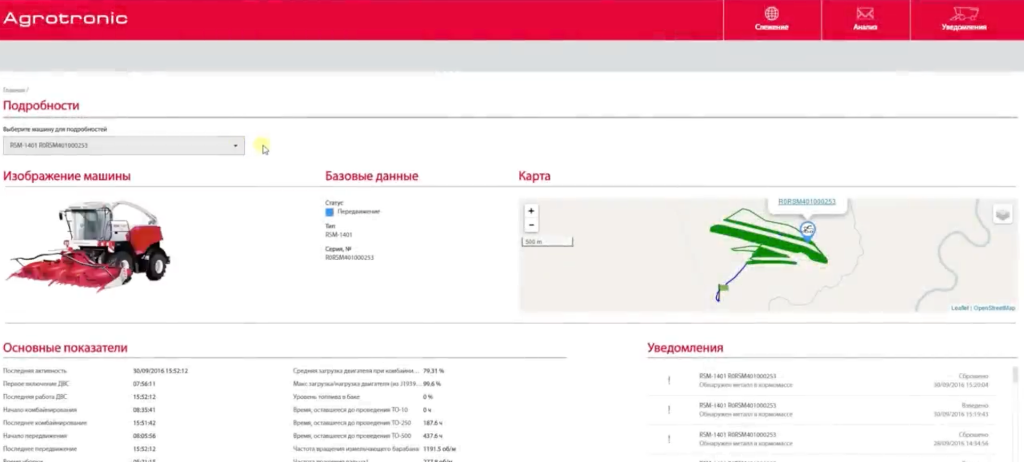Open the Слежение tracking section
This screenshot has width=1024, height=462.
[771, 20]
